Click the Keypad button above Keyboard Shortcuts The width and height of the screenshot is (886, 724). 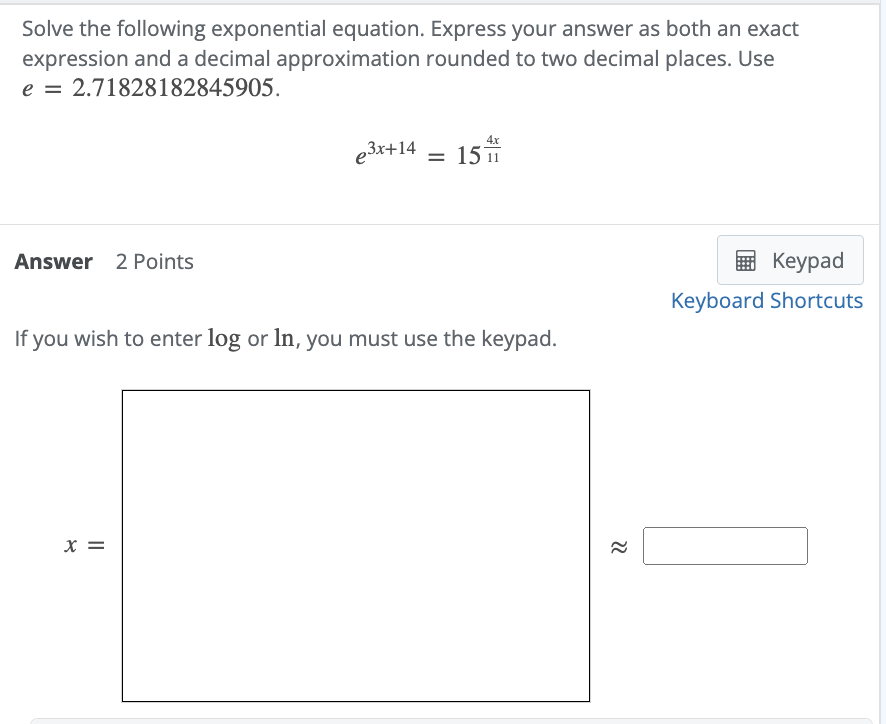[x=790, y=260]
